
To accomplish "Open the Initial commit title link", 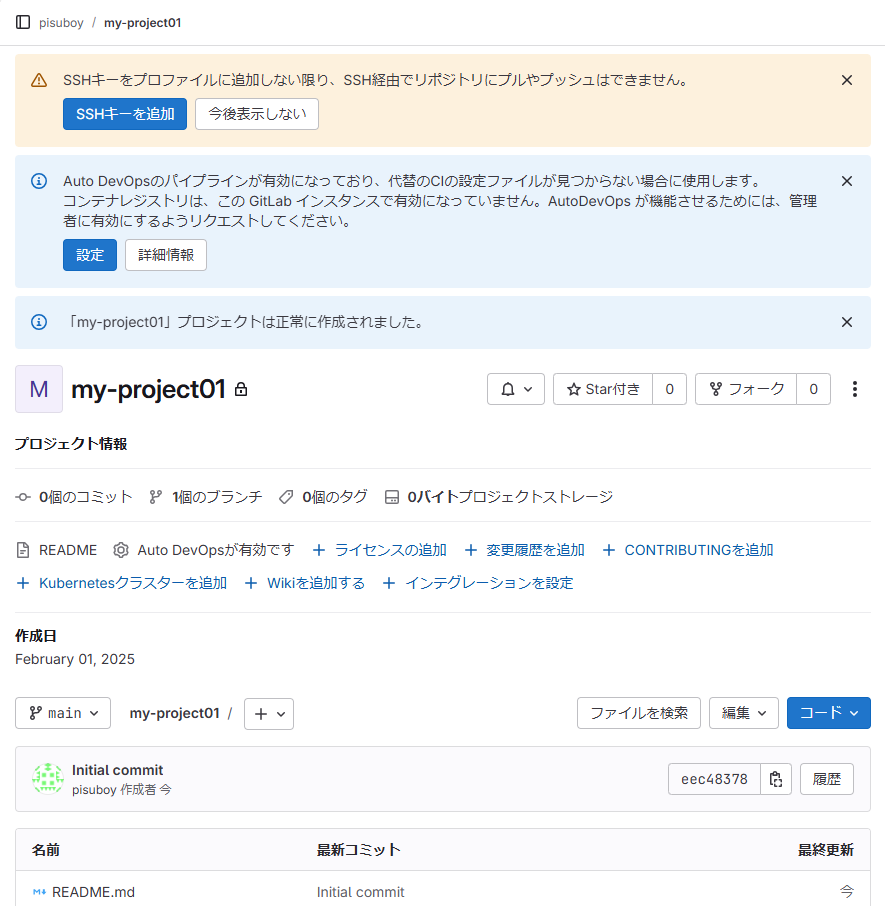I will pyautogui.click(x=117, y=770).
